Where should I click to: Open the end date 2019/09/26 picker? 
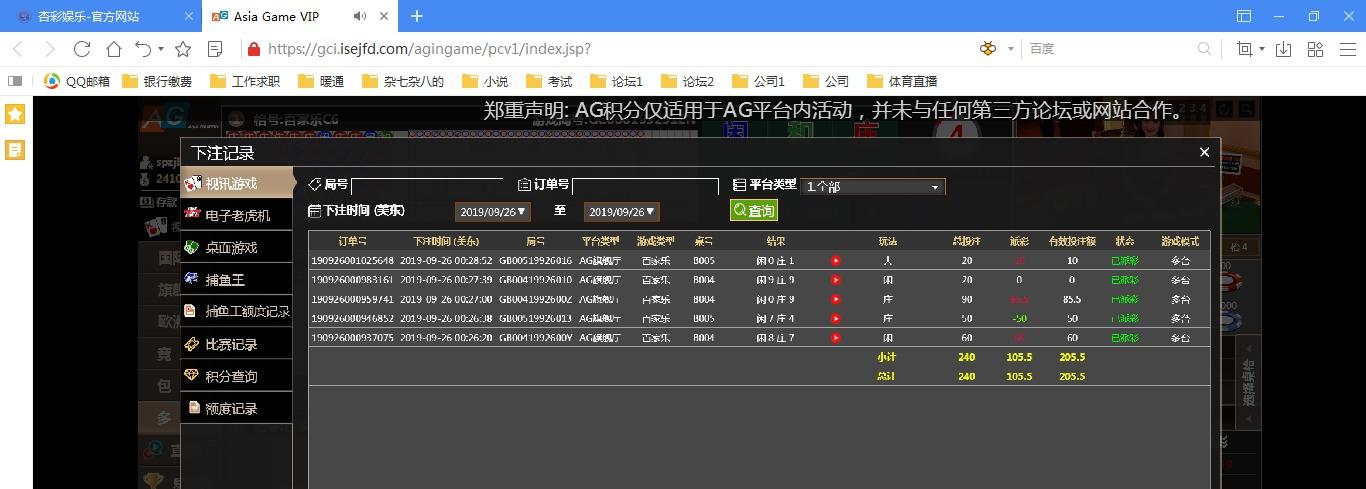pos(622,211)
